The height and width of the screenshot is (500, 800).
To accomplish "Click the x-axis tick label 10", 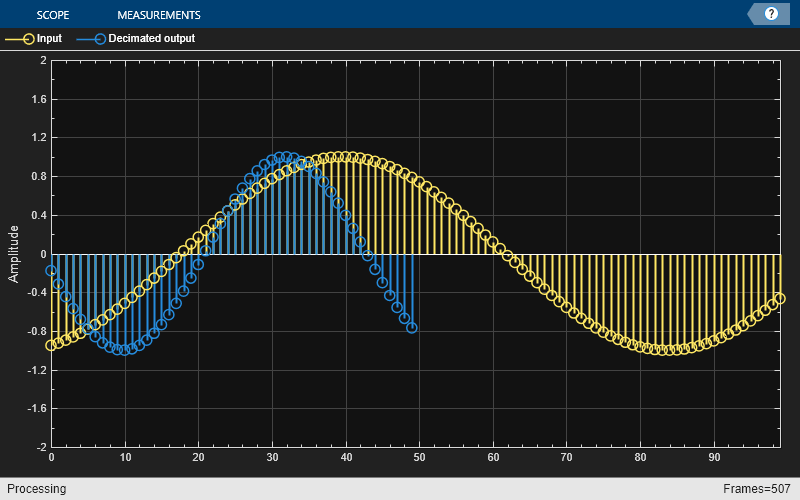I will [125, 458].
